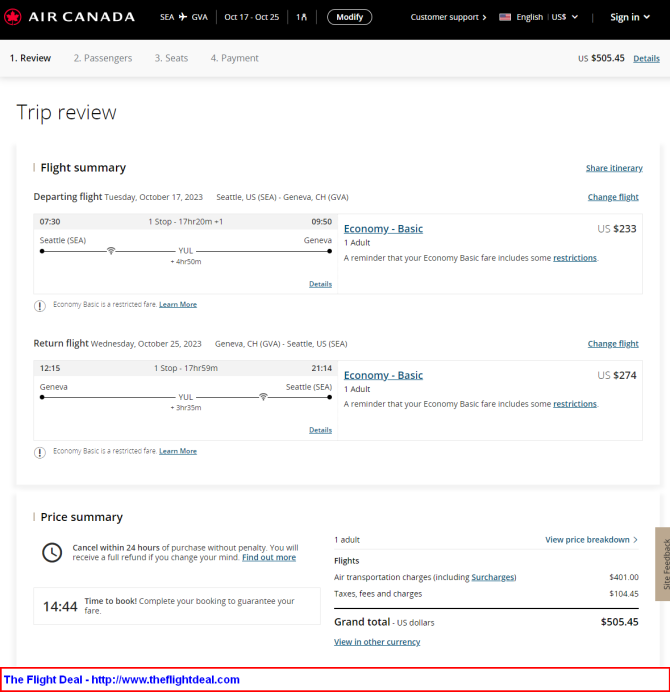Click warning icon under departing flight card
Screen dimensions: 670x692
(x=40, y=305)
